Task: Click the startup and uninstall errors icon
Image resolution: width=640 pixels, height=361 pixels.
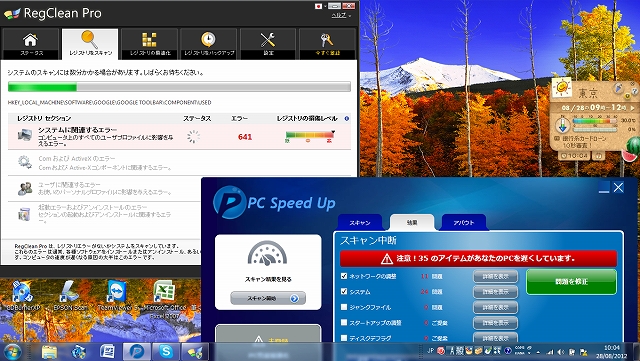Action: tap(24, 214)
